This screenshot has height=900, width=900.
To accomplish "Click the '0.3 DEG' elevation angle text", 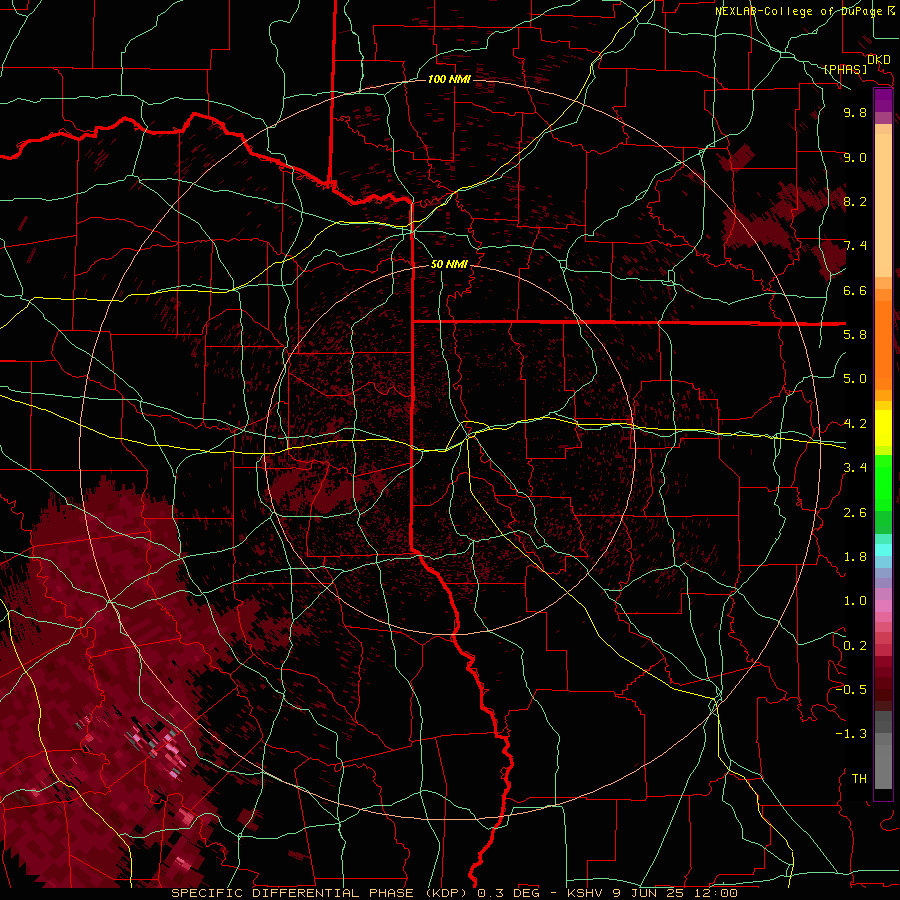I will [509, 893].
